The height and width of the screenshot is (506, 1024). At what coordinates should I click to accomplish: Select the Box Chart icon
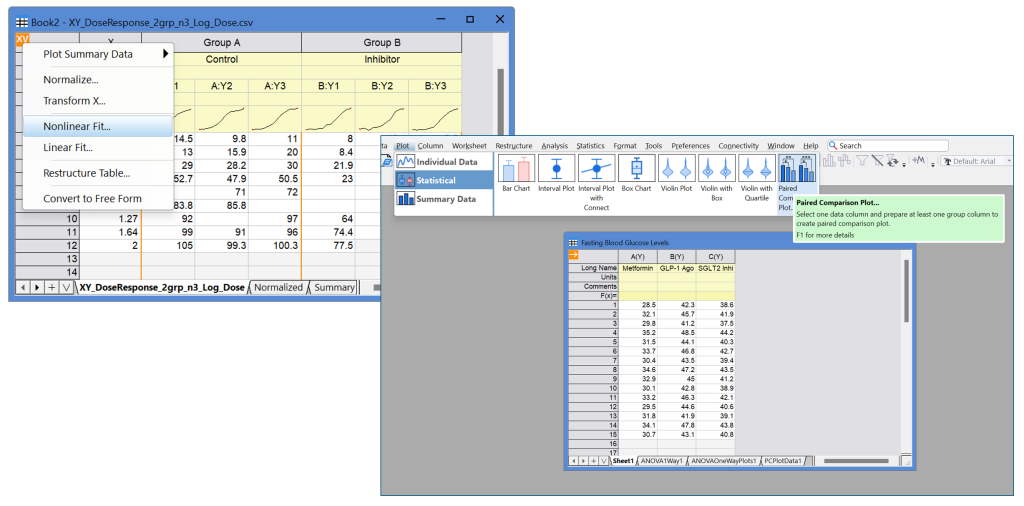click(635, 168)
